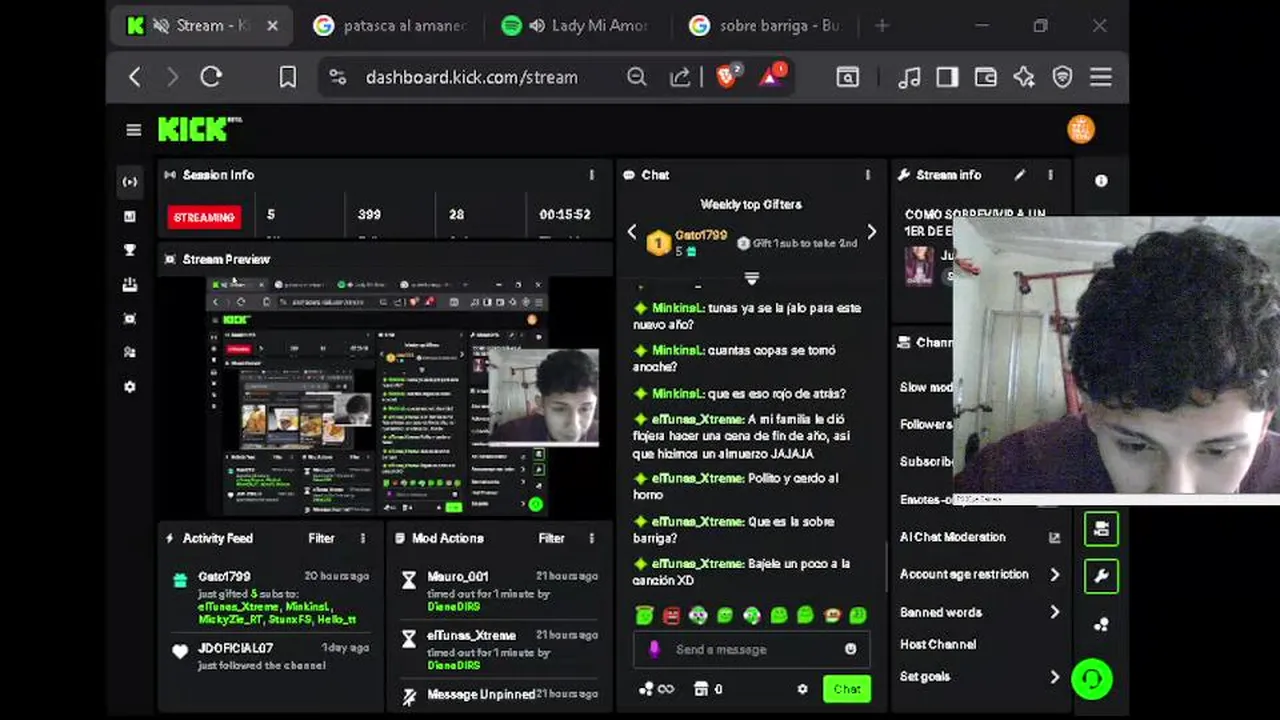The image size is (1280, 720).
Task: Click Filter in Mod Actions
Action: (x=551, y=538)
